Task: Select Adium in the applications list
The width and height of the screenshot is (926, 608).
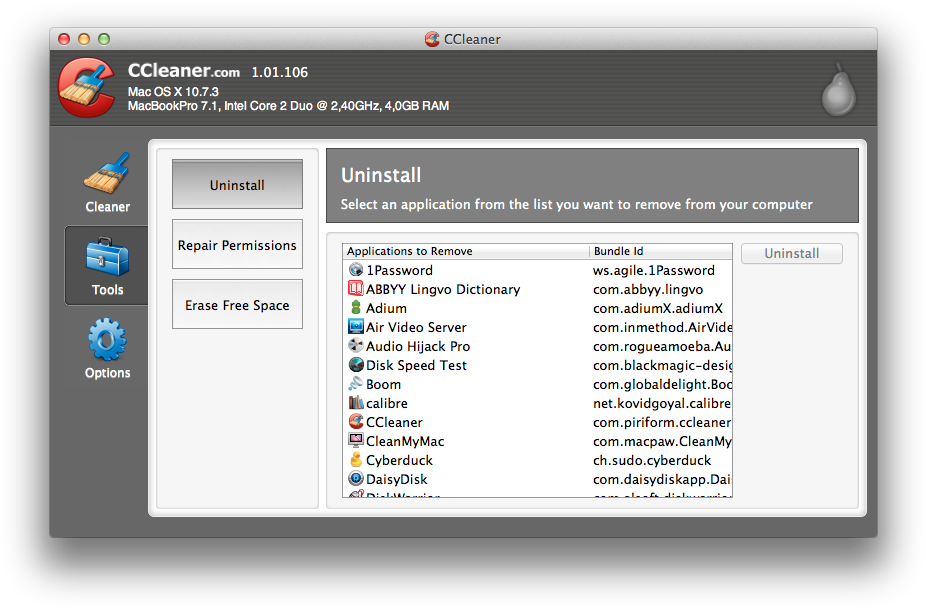Action: [x=386, y=308]
